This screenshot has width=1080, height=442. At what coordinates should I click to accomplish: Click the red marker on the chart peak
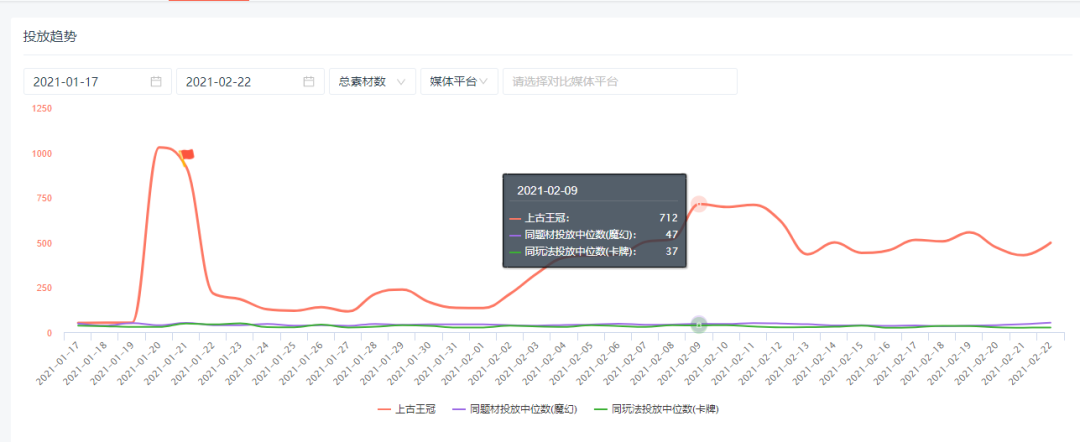pos(187,154)
